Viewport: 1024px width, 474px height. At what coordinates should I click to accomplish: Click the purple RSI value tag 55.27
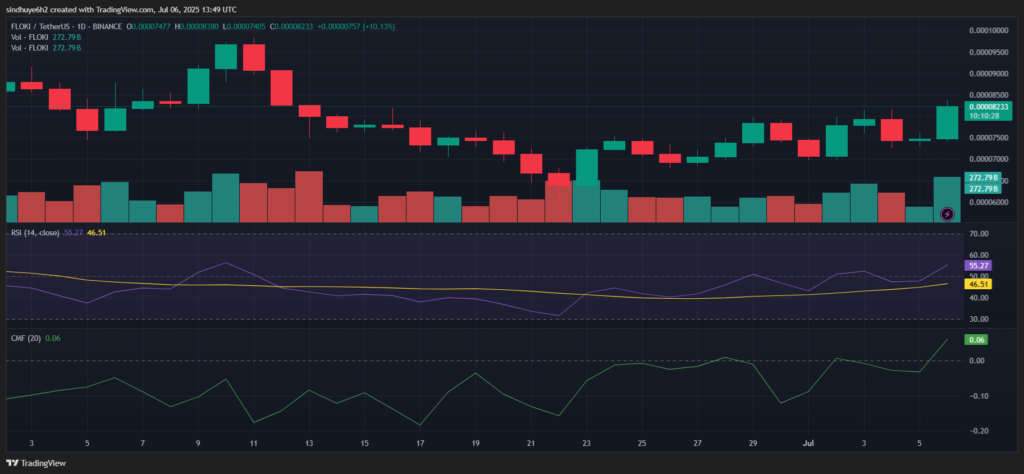(977, 266)
